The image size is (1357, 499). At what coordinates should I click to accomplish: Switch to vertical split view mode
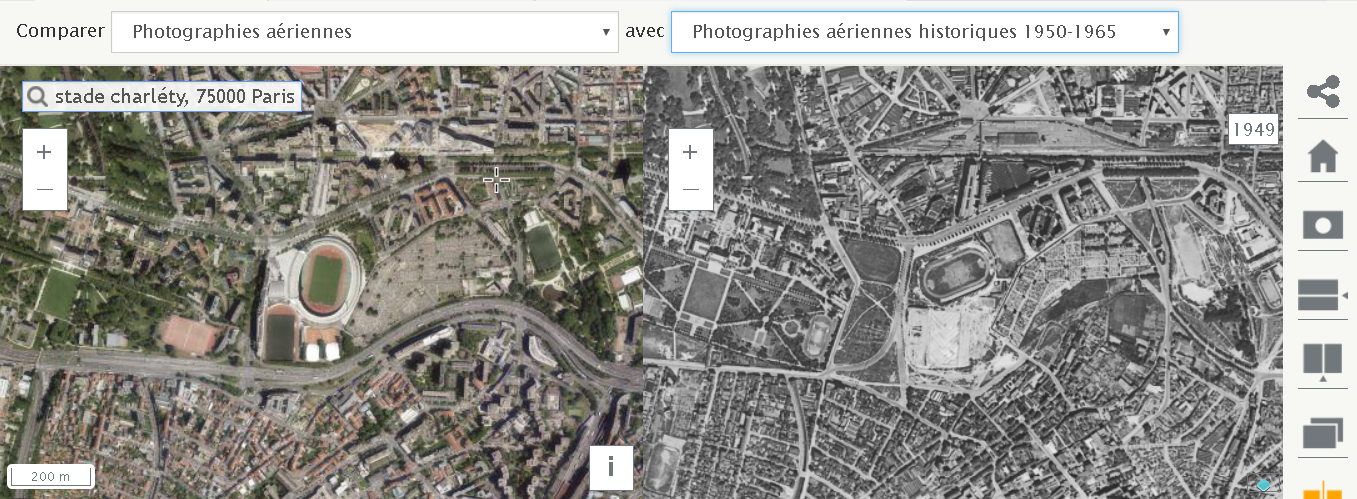pos(1323,361)
